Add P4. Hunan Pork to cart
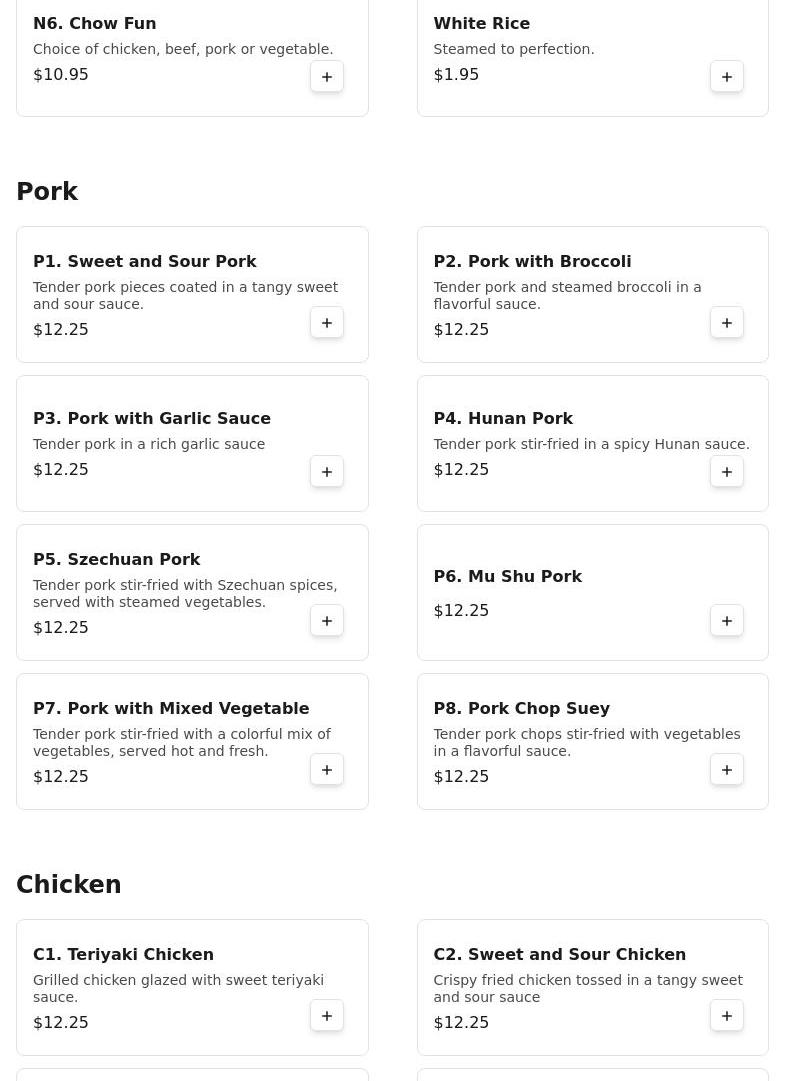Image resolution: width=785 pixels, height=1081 pixels. pyautogui.click(x=727, y=472)
